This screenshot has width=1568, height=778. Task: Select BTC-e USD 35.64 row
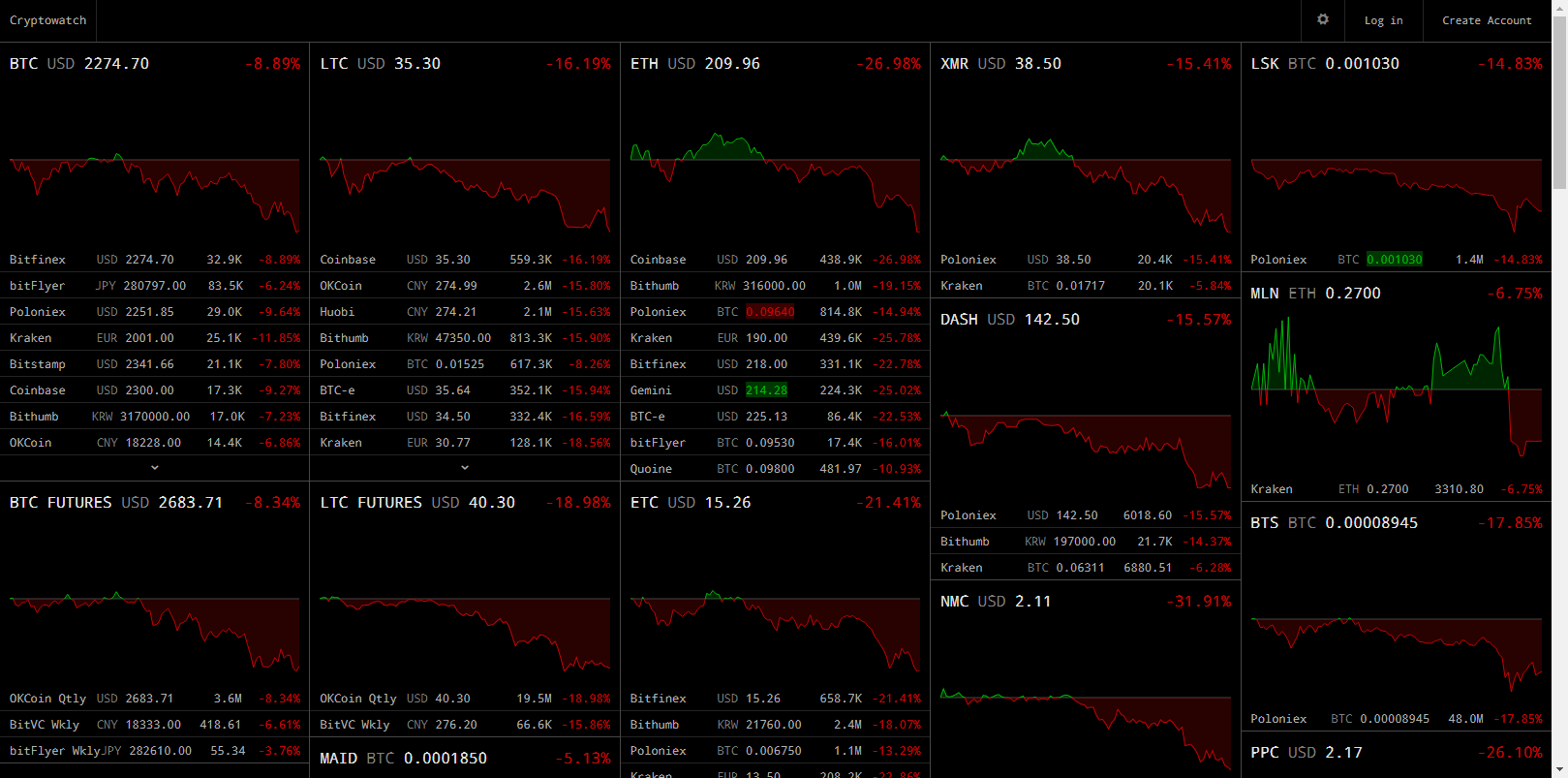click(x=465, y=390)
